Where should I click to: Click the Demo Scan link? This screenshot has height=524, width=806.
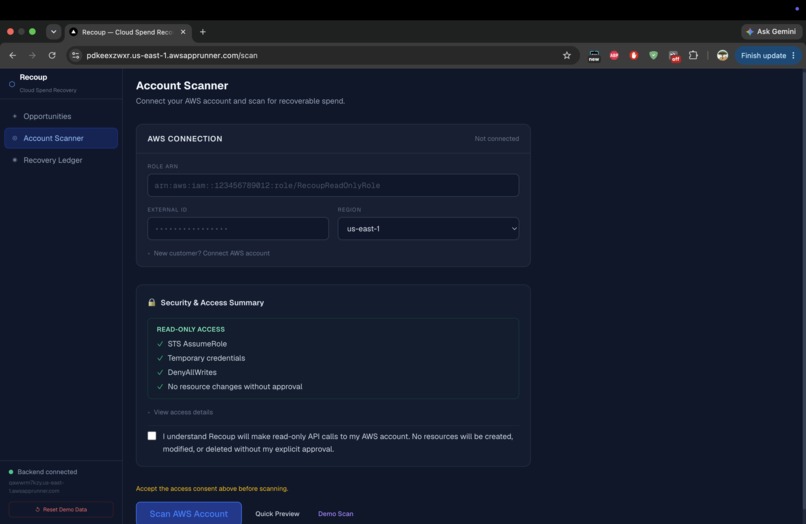pos(336,513)
